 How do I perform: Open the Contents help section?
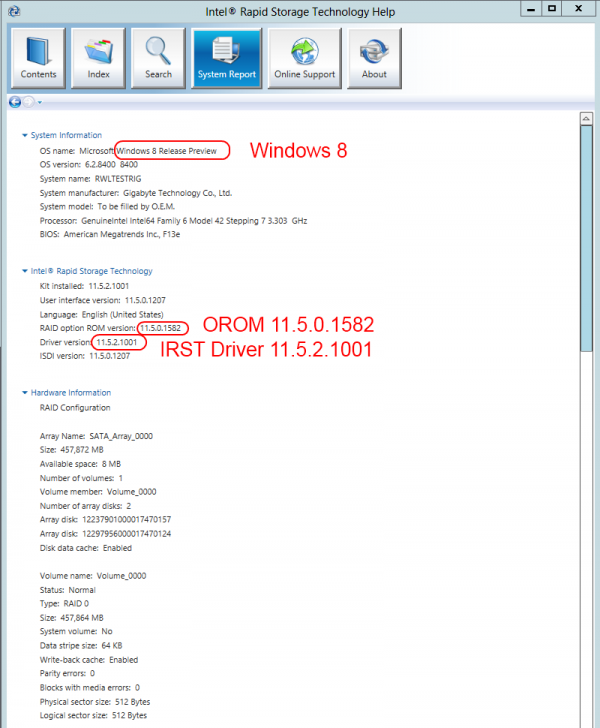38,58
